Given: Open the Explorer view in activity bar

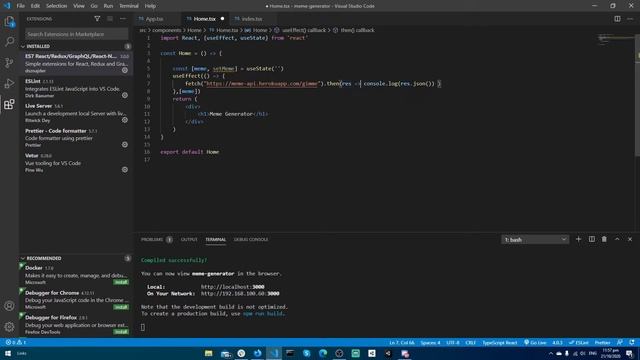Looking at the screenshot, I should (x=9, y=22).
